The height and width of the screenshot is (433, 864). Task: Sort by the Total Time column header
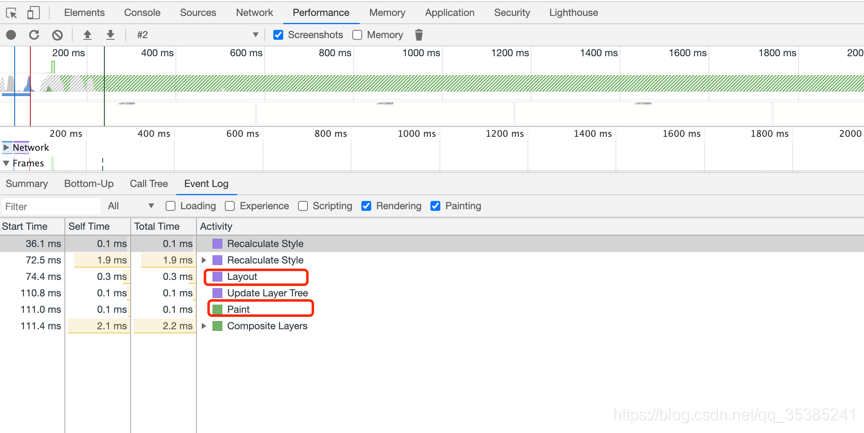164,226
